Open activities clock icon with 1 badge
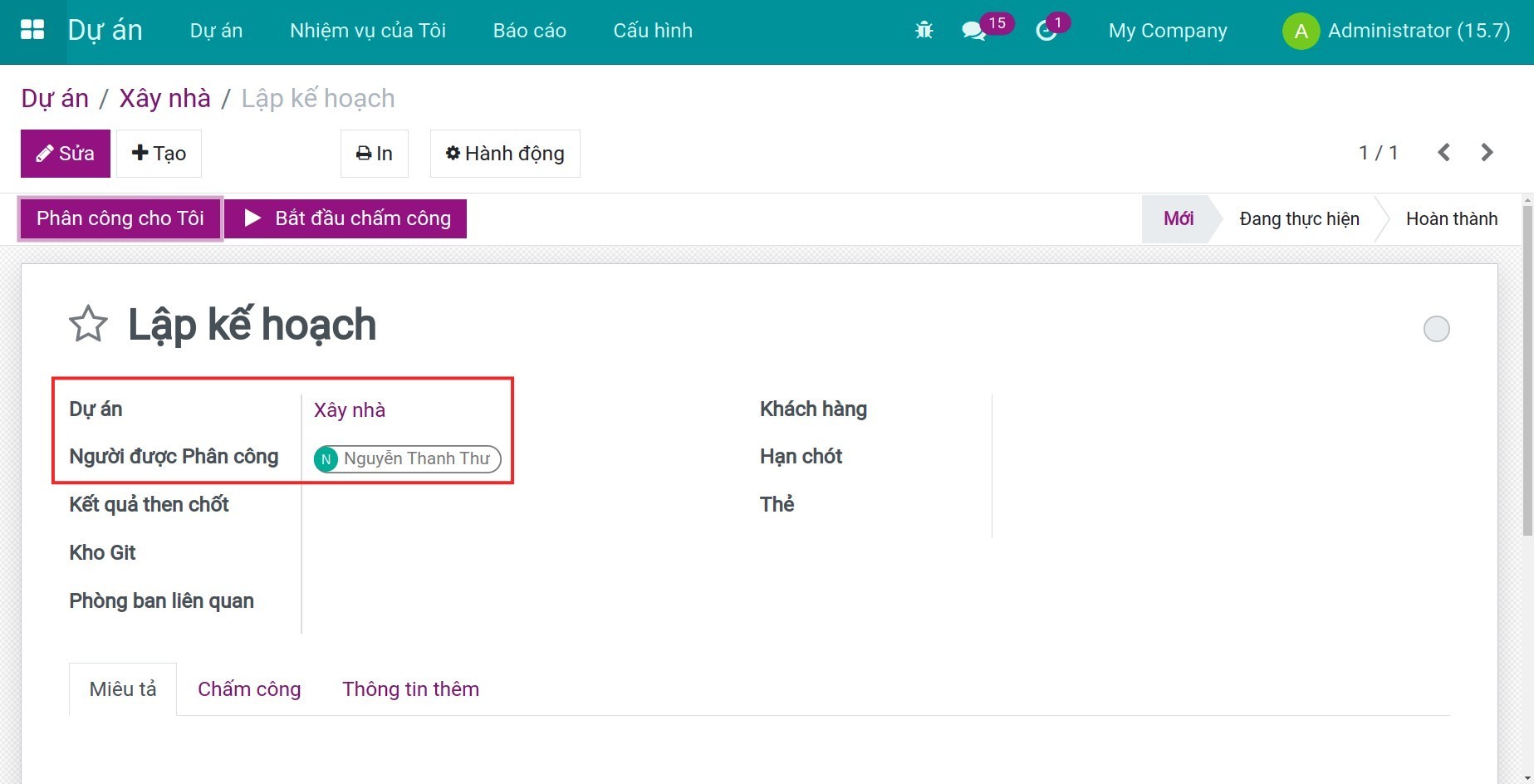The width and height of the screenshot is (1534, 784). [x=1046, y=32]
